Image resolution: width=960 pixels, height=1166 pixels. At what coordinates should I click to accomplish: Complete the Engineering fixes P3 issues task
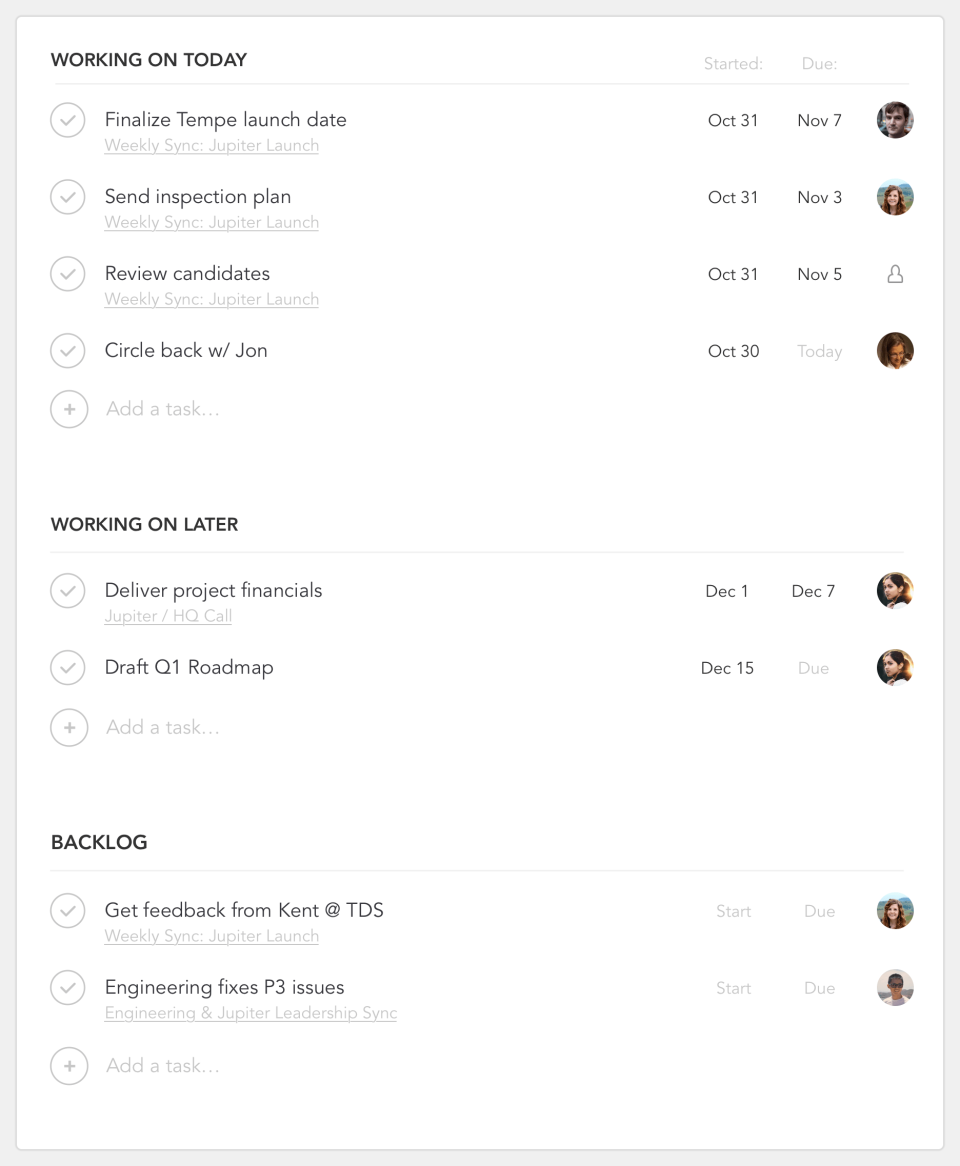click(68, 987)
